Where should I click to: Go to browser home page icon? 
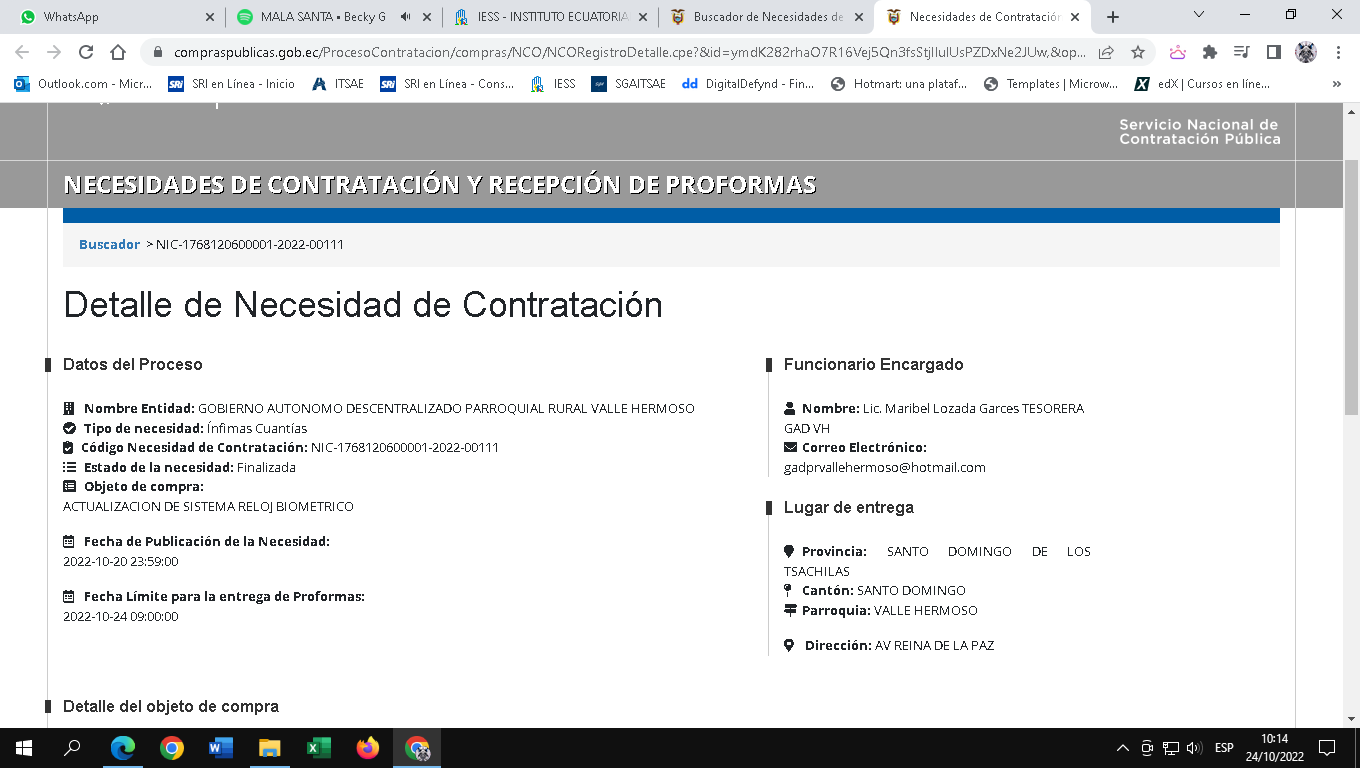pyautogui.click(x=118, y=52)
